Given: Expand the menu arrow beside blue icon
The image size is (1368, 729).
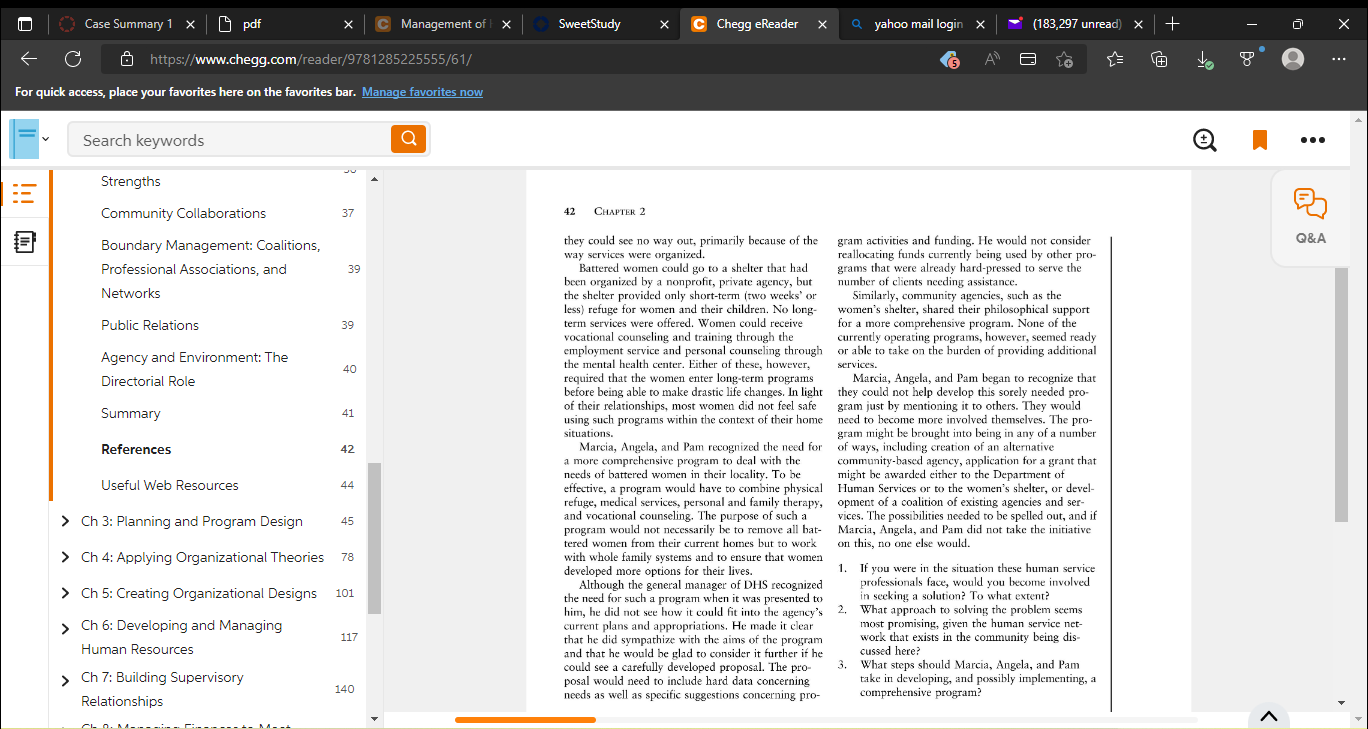Looking at the screenshot, I should [x=45, y=139].
